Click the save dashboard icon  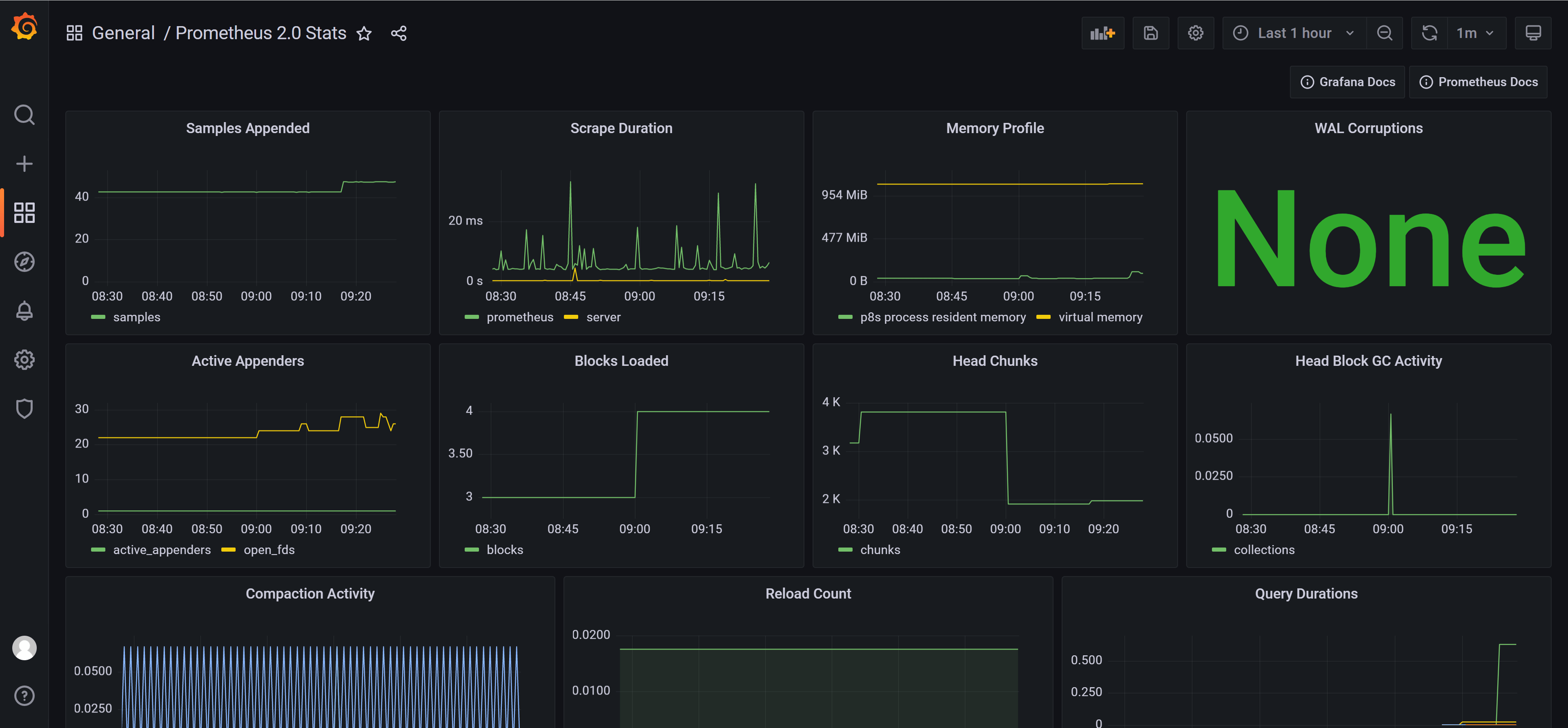pos(1150,33)
